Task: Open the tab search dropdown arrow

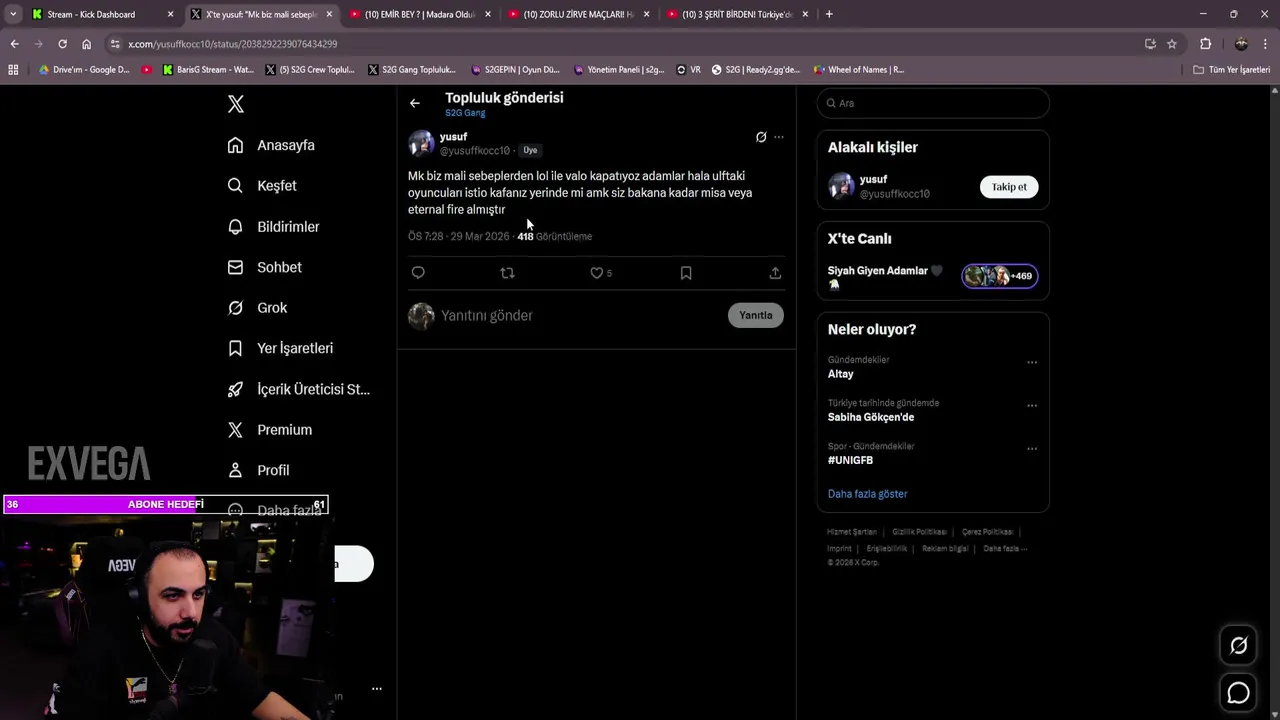Action: tap(12, 14)
